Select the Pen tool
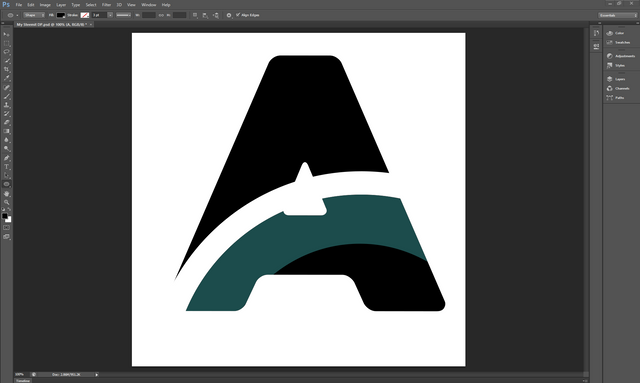 click(x=7, y=158)
